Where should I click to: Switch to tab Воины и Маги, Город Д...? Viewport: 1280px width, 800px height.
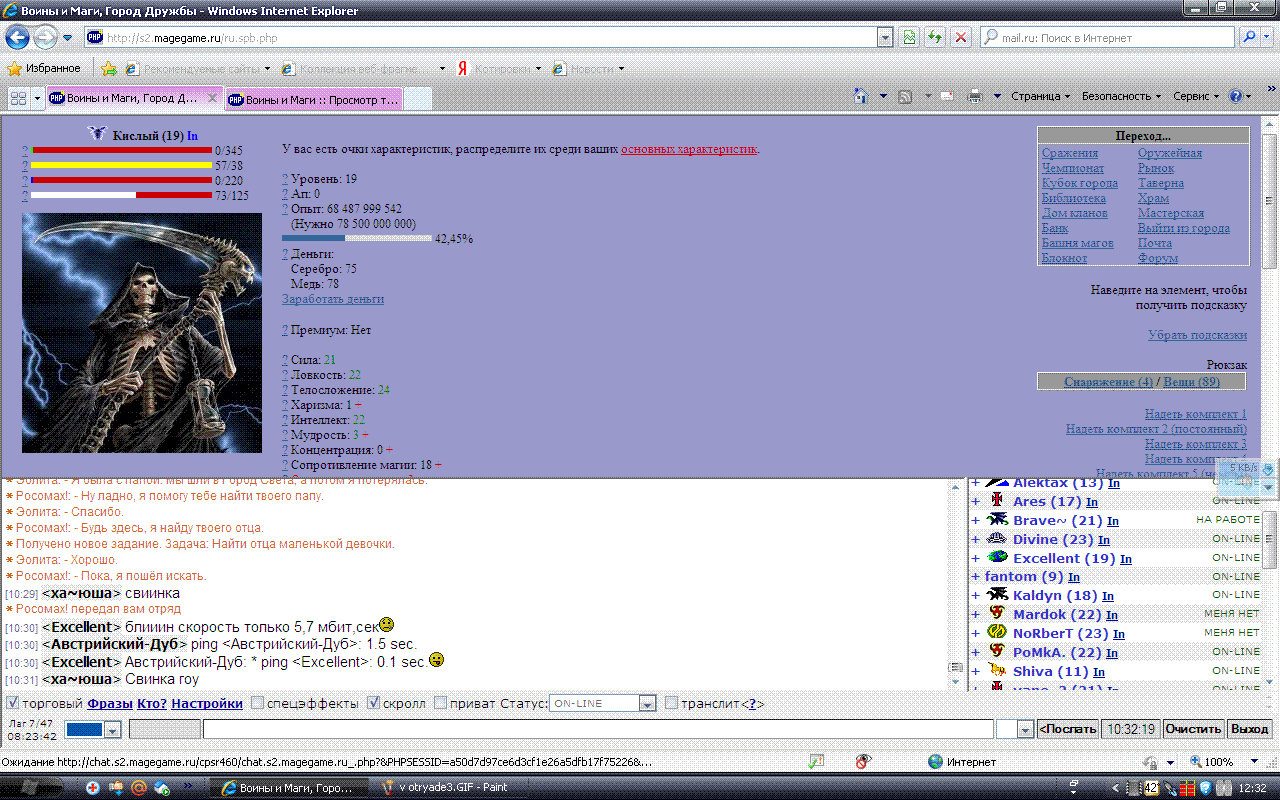(x=134, y=98)
